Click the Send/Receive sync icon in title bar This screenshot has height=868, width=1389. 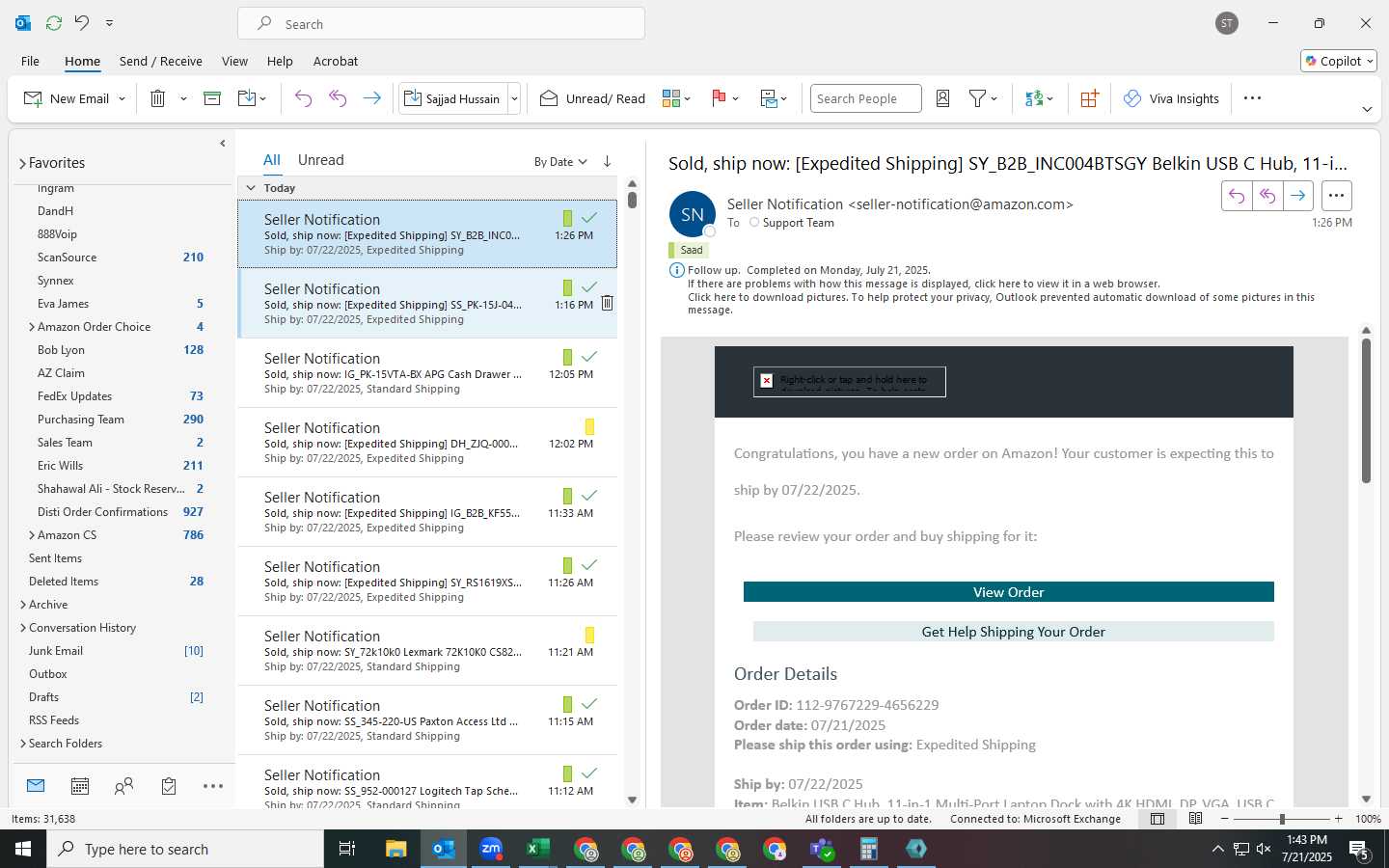[x=54, y=23]
